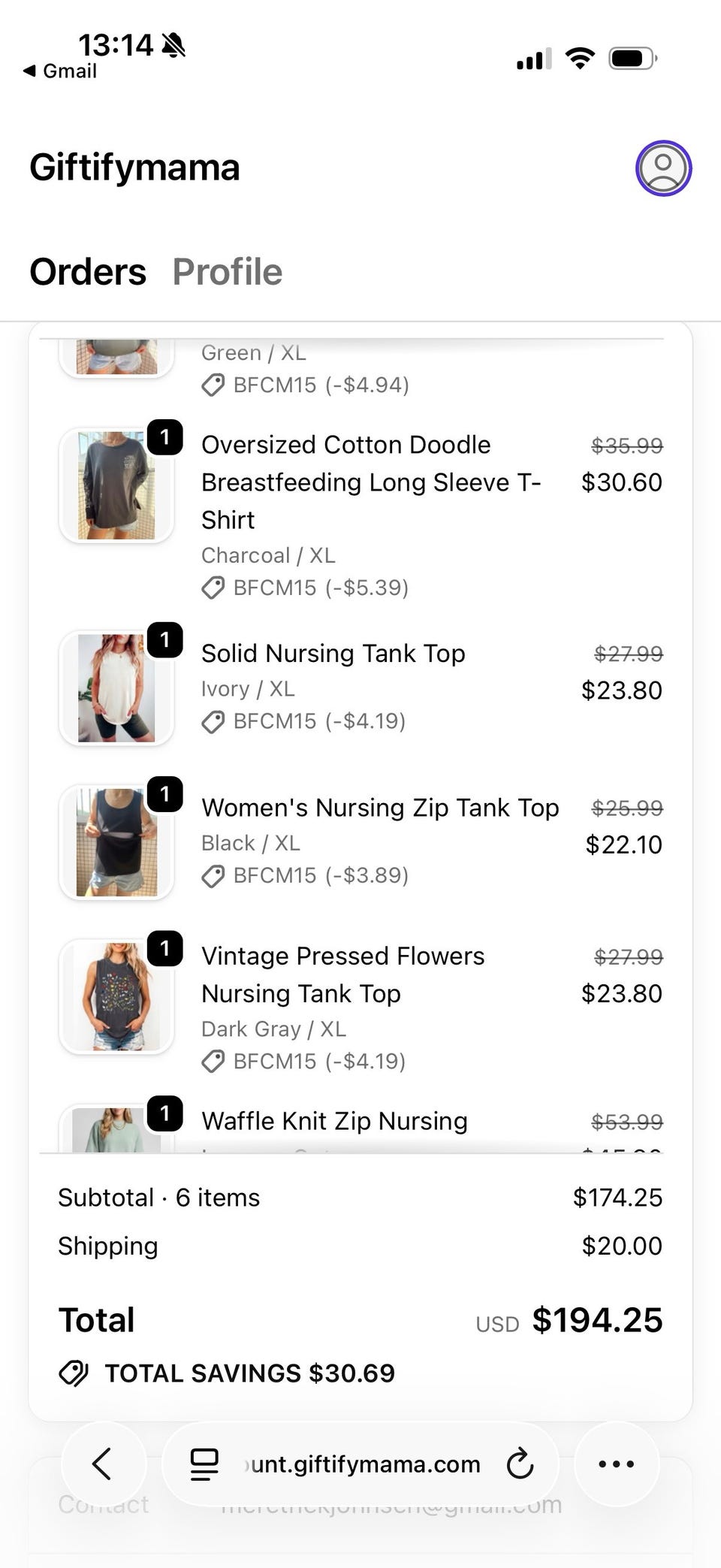Screen dimensions: 721x1568
Task: Tap the page settings icon in address bar
Action: click(204, 1464)
